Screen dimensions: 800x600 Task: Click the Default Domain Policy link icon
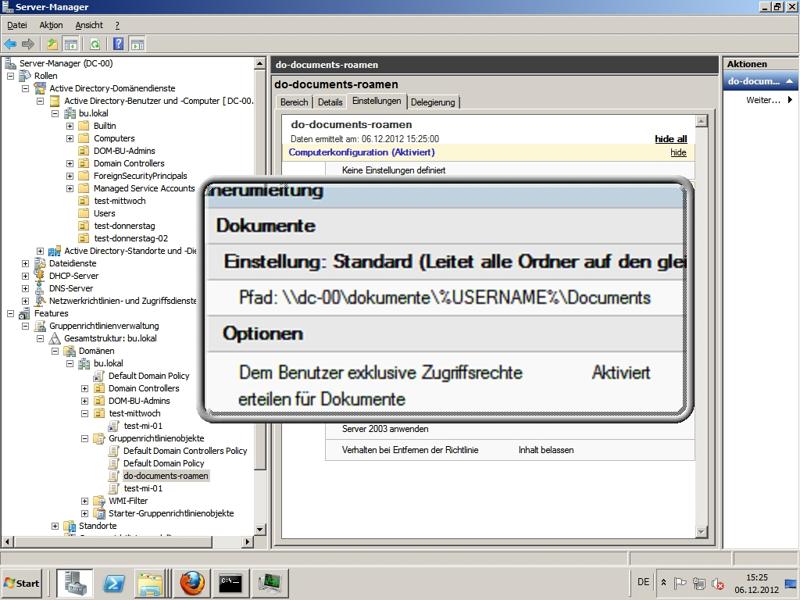(x=99, y=376)
